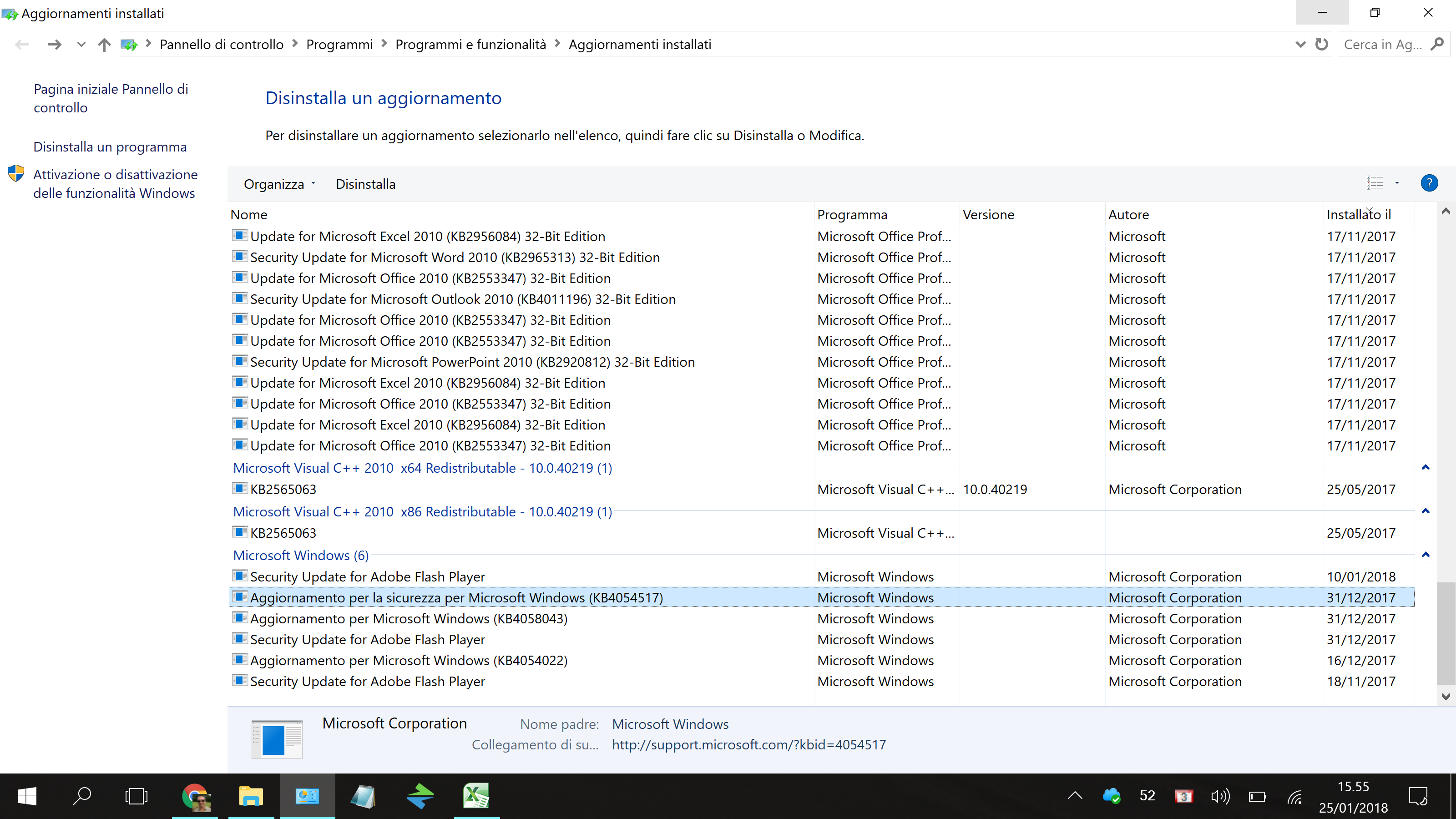The height and width of the screenshot is (819, 1456).
Task: Open Disinstalla un programma link
Action: click(110, 147)
